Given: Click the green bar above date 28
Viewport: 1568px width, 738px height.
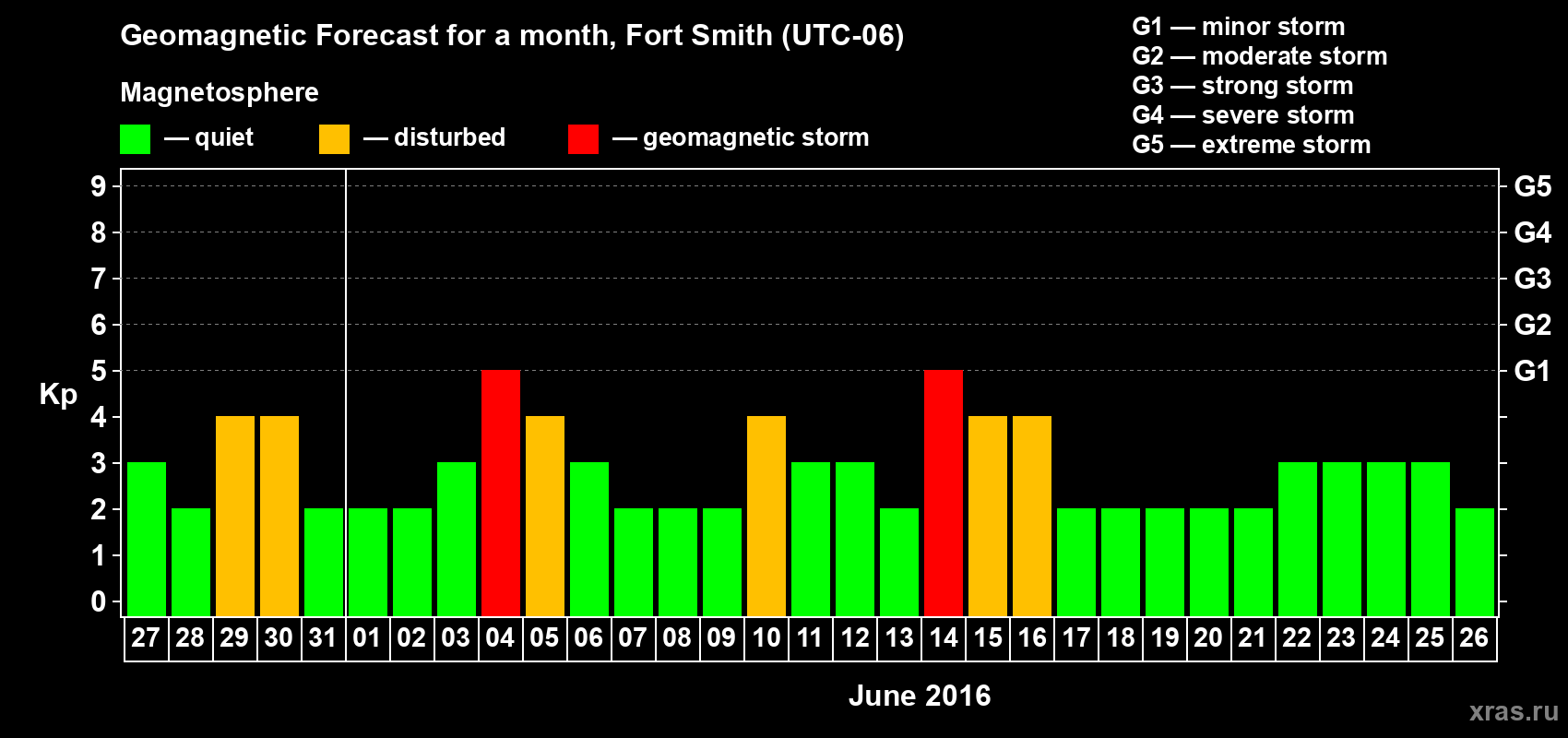Looking at the screenshot, I should [x=191, y=562].
